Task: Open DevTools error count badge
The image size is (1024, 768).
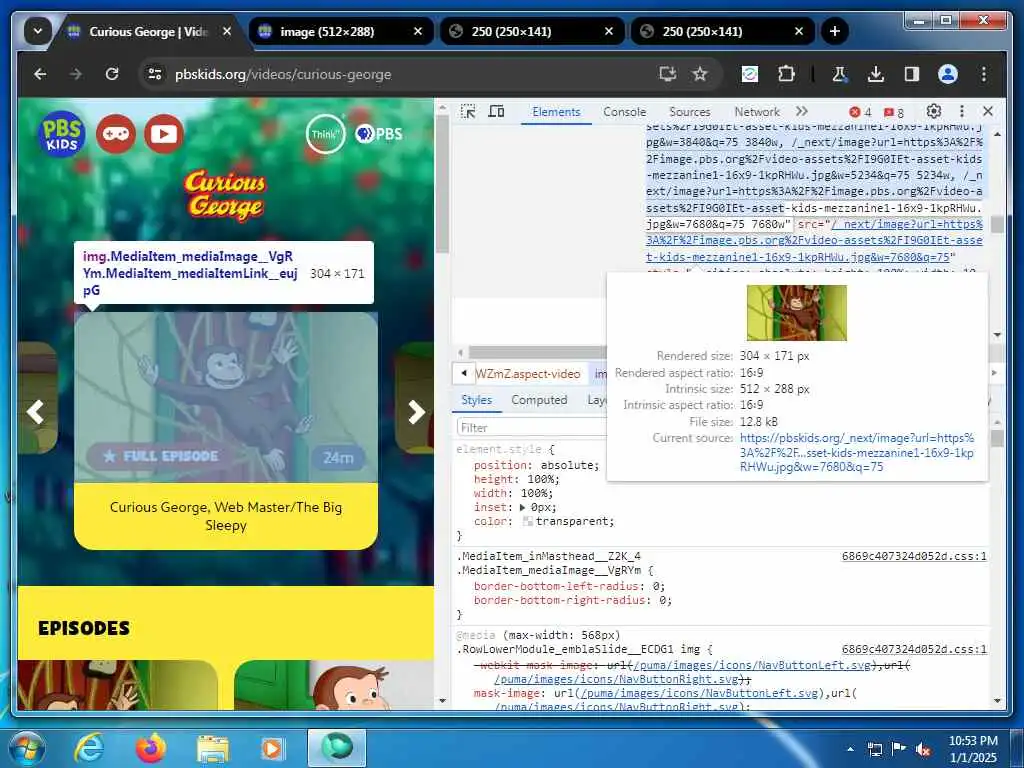Action: coord(860,112)
